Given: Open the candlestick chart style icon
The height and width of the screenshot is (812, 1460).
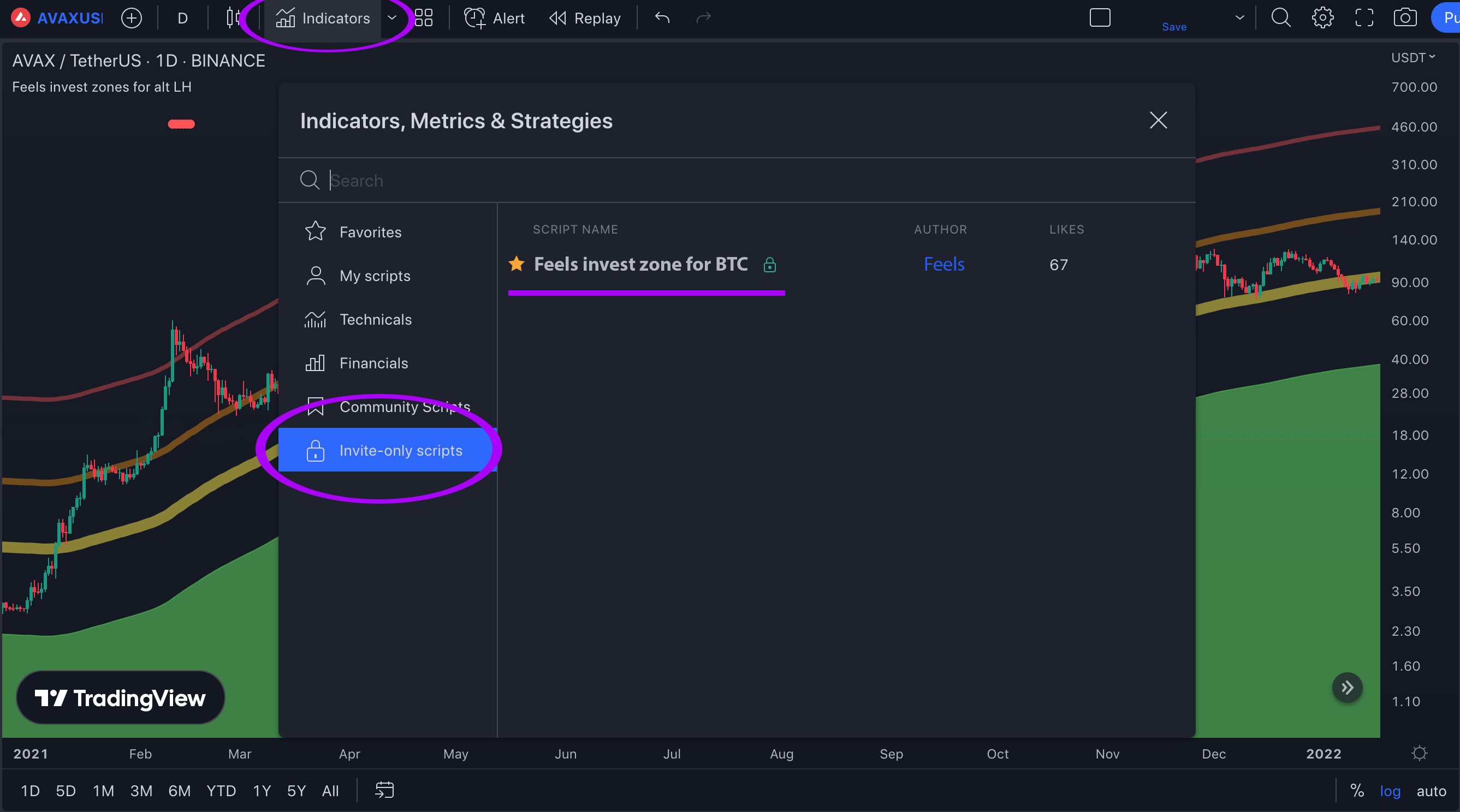Looking at the screenshot, I should (233, 18).
